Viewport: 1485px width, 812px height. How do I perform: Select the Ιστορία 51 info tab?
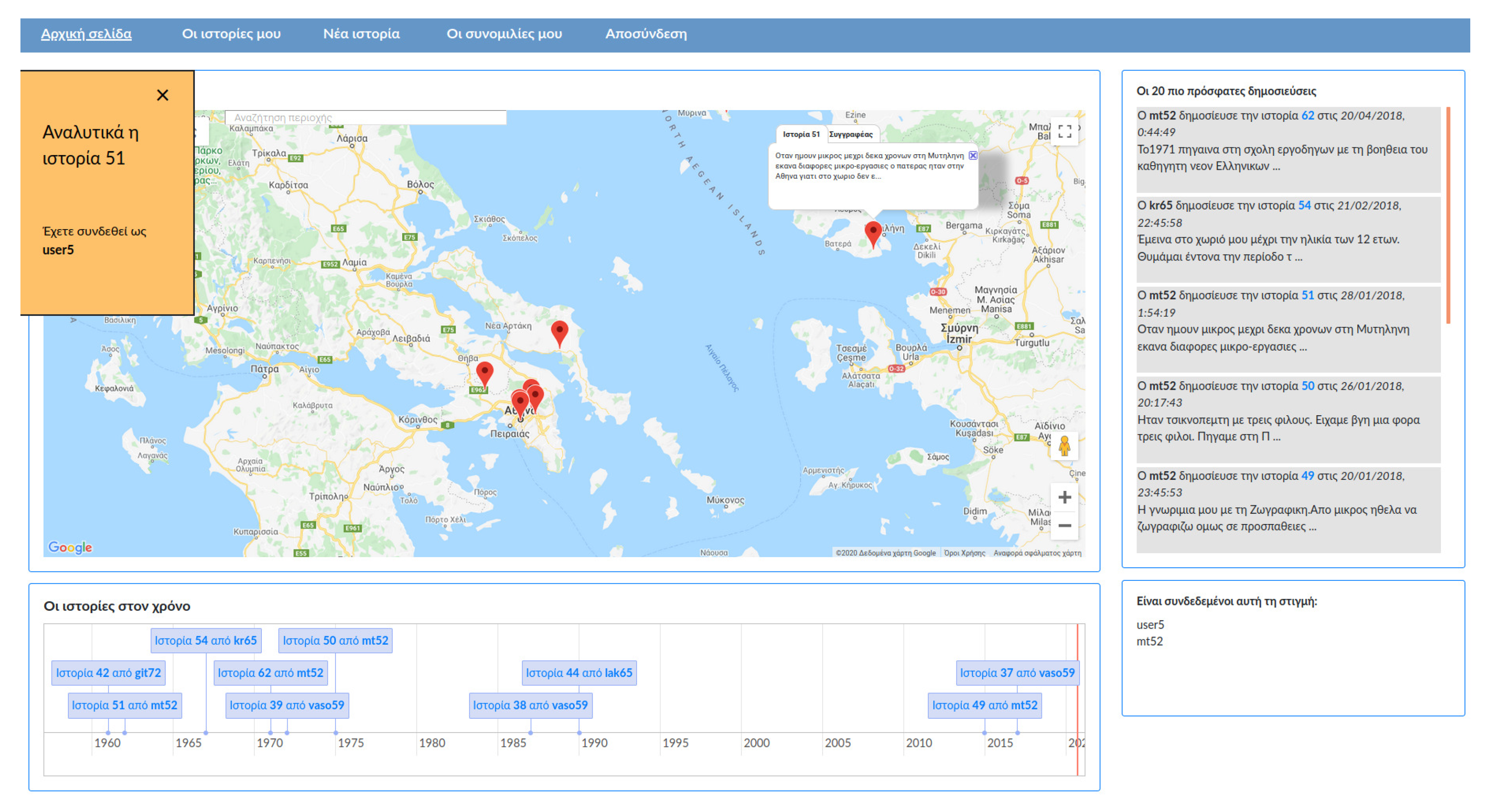click(x=801, y=134)
